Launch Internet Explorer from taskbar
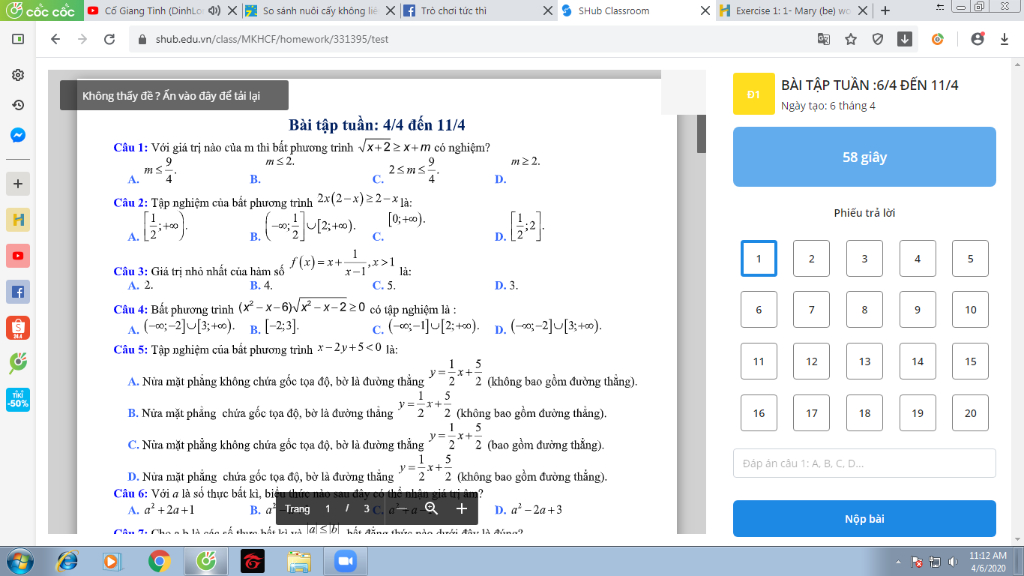This screenshot has height=576, width=1024. [x=67, y=561]
